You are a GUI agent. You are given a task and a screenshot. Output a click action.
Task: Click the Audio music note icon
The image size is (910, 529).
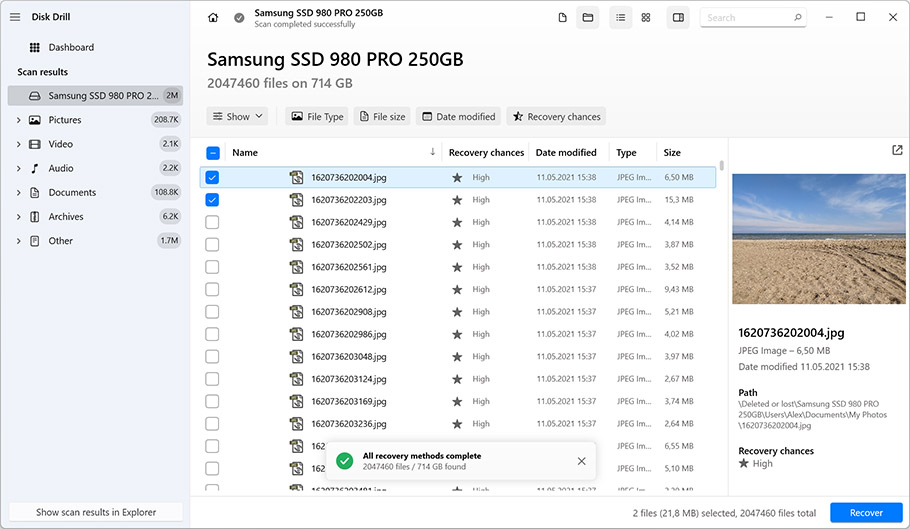(x=35, y=168)
